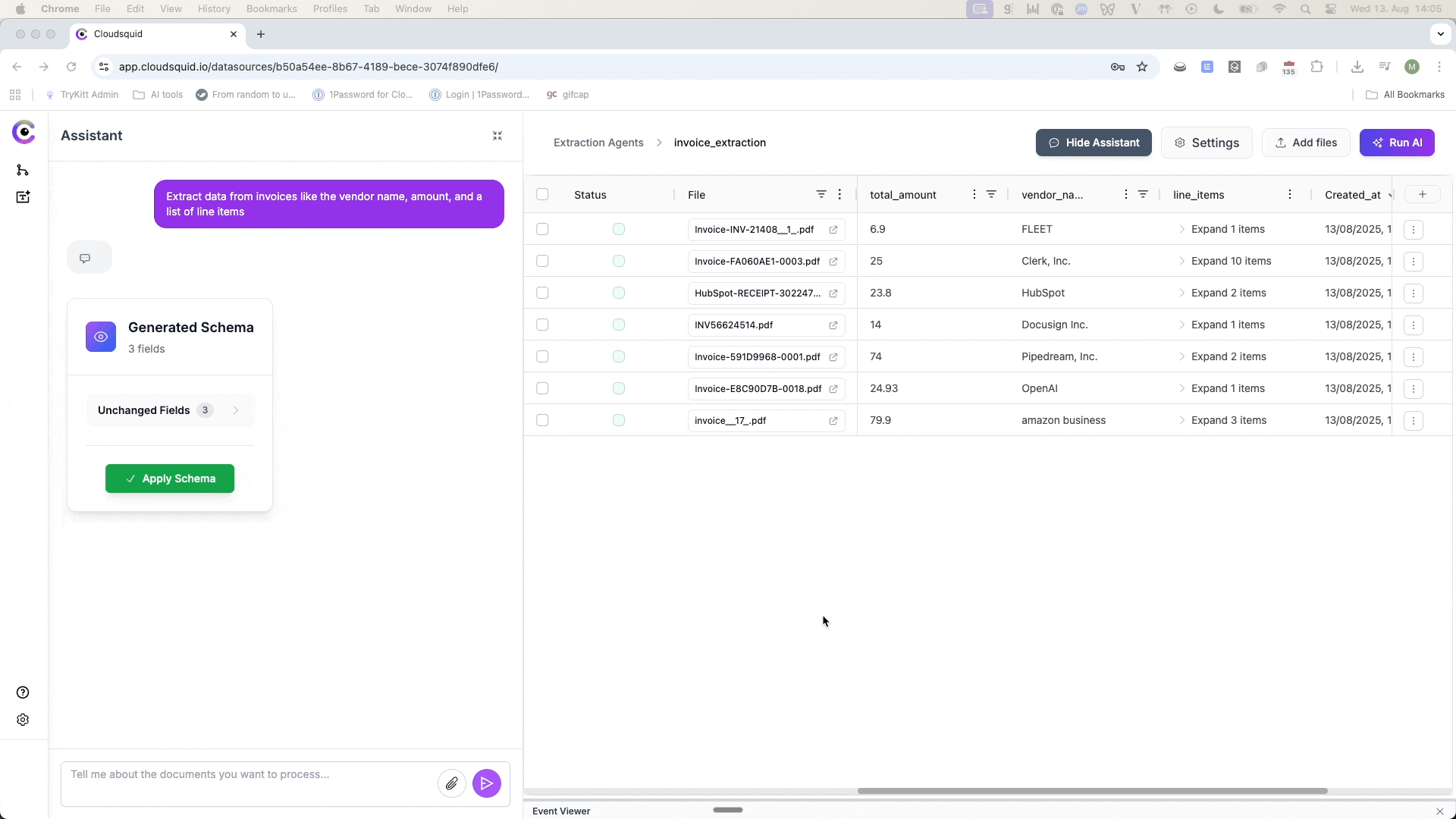Click the paperclip attach file icon
1456x819 pixels.
click(x=451, y=783)
